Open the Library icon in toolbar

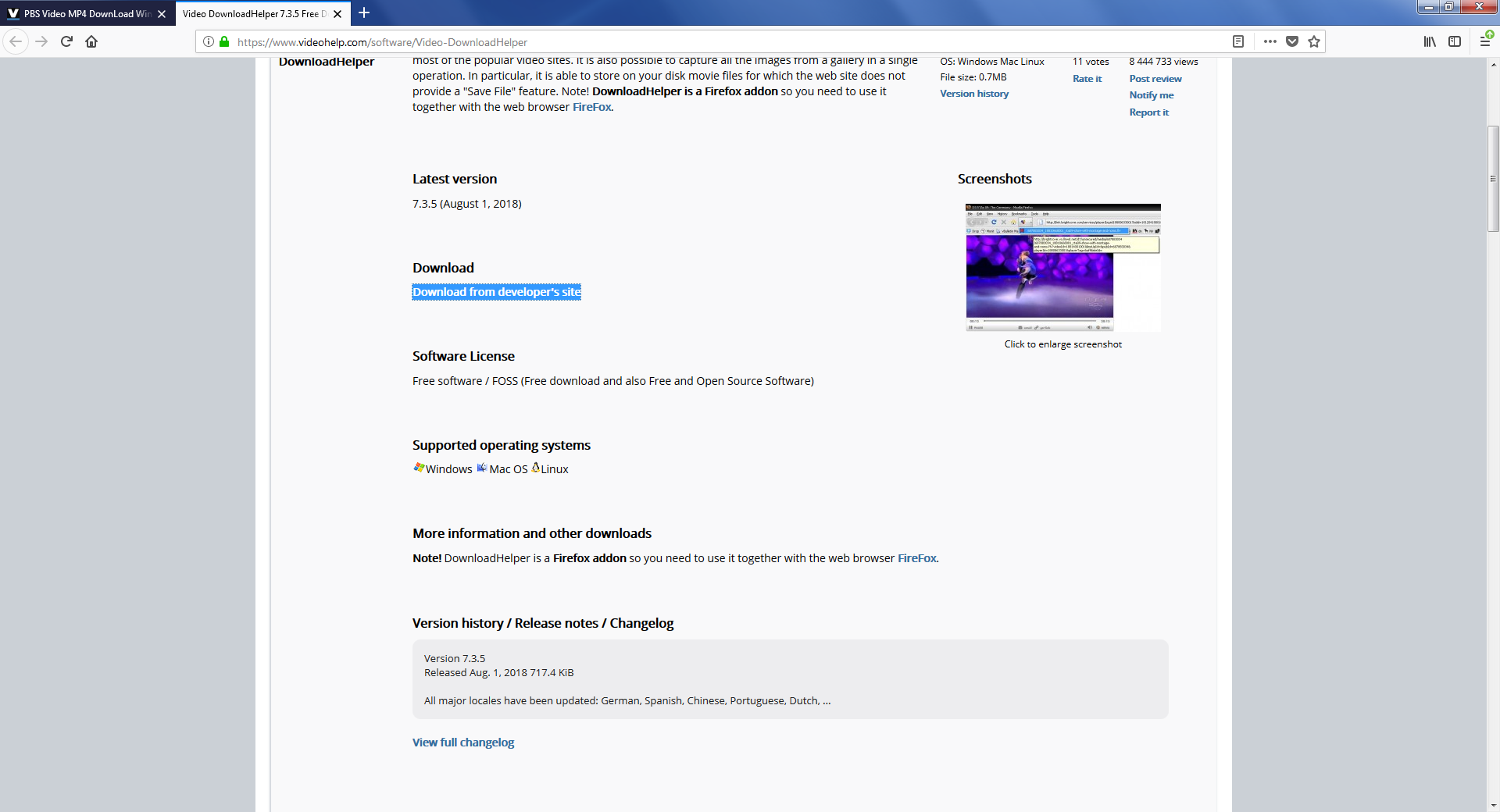[x=1430, y=41]
